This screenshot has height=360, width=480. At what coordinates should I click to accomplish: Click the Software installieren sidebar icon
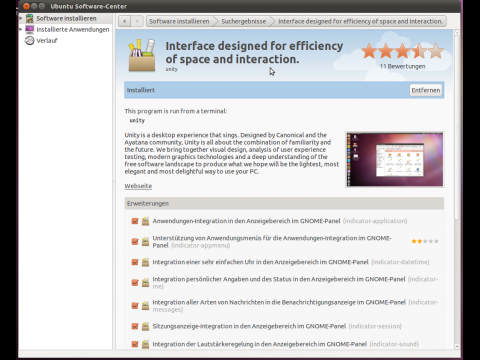[30, 18]
